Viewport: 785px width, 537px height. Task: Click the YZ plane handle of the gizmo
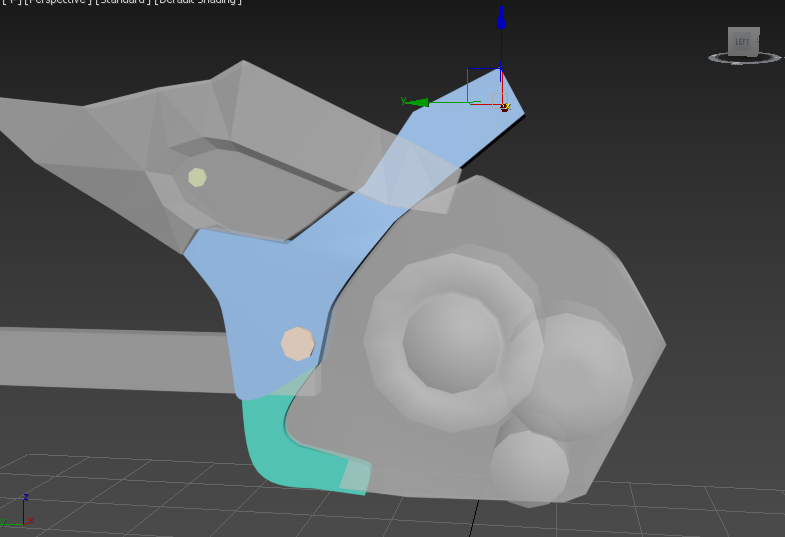484,85
